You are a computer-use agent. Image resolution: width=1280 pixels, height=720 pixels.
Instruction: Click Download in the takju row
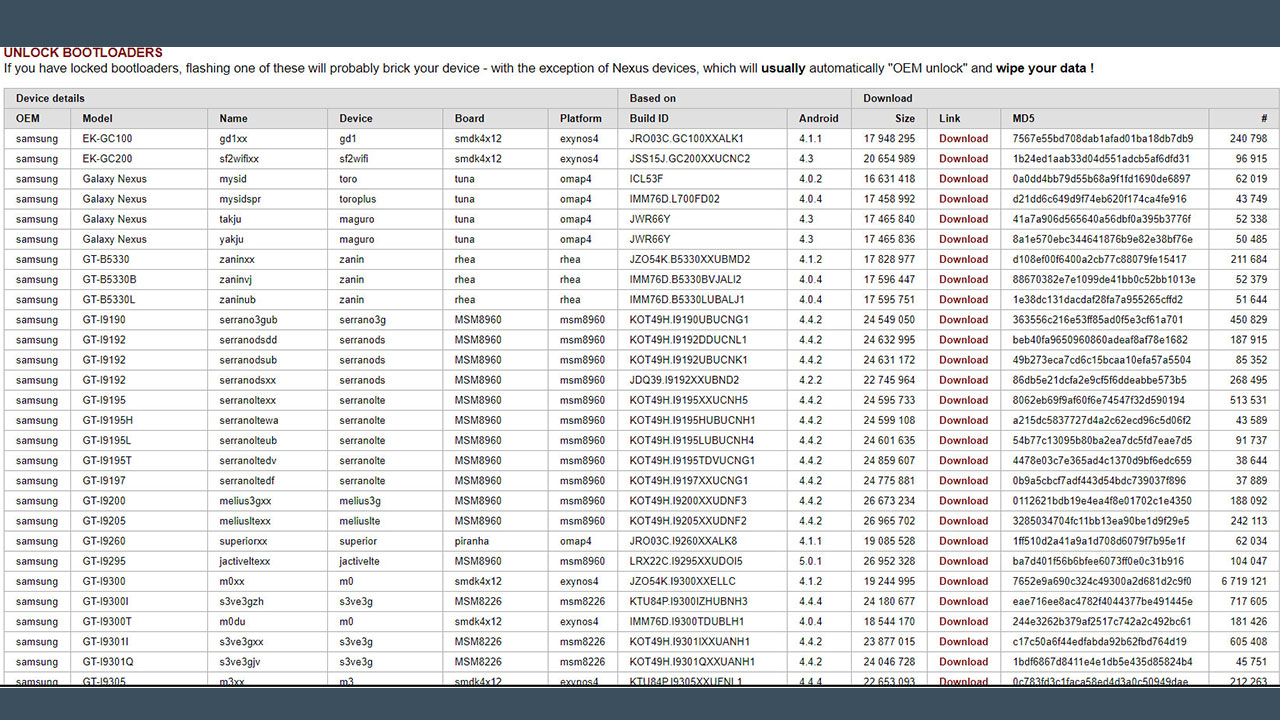tap(963, 219)
